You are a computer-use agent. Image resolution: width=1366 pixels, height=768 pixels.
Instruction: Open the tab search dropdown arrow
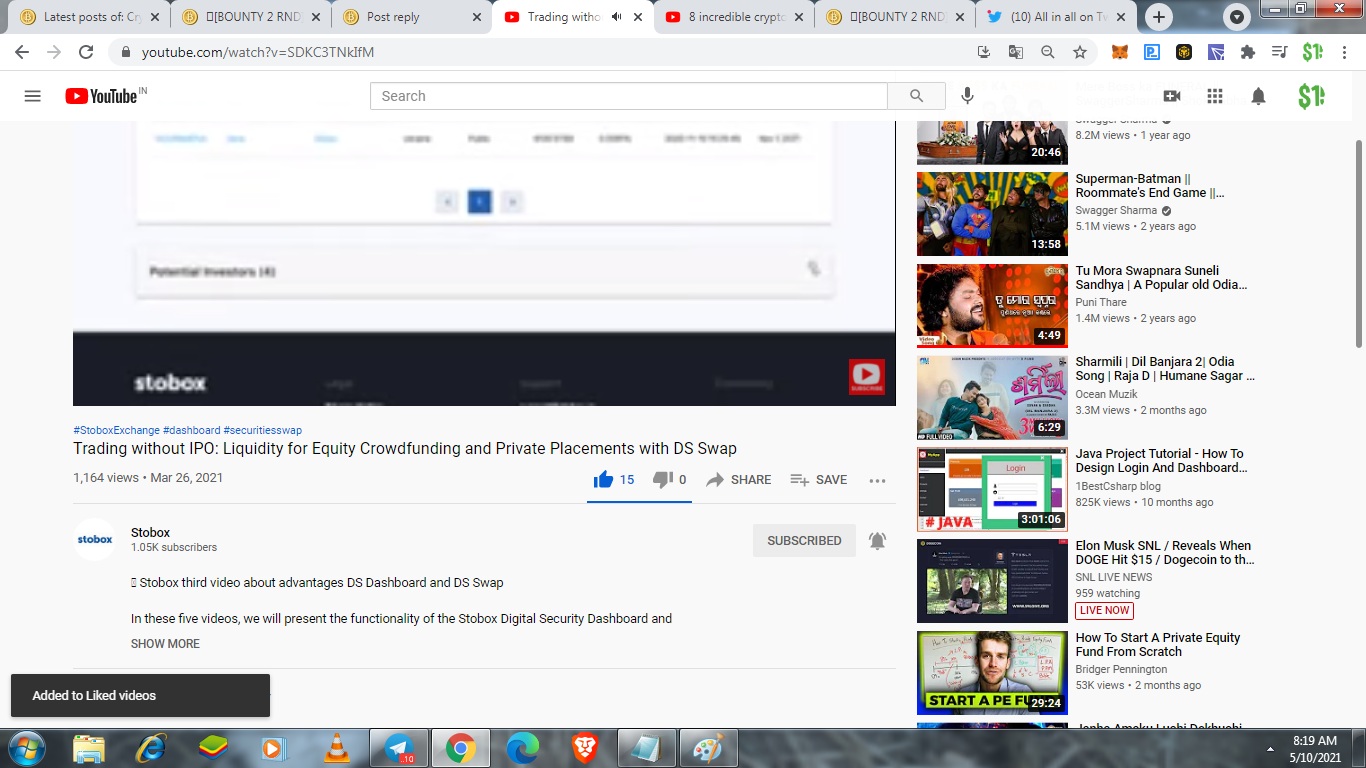pos(1237,17)
